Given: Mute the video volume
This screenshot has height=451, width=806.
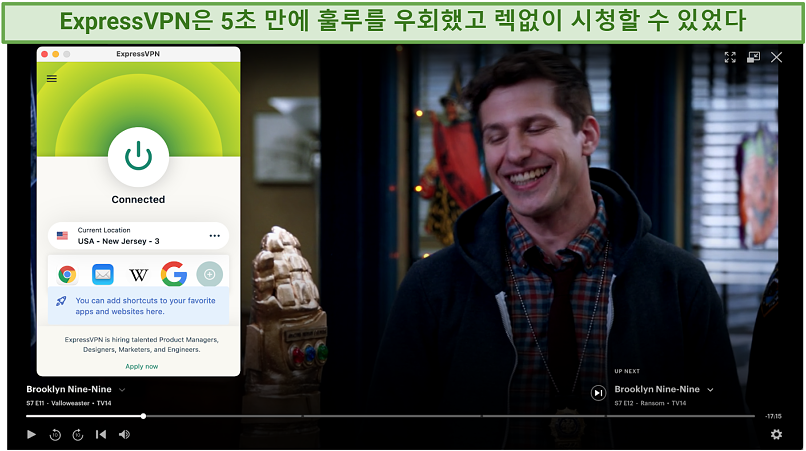Looking at the screenshot, I should tap(124, 435).
